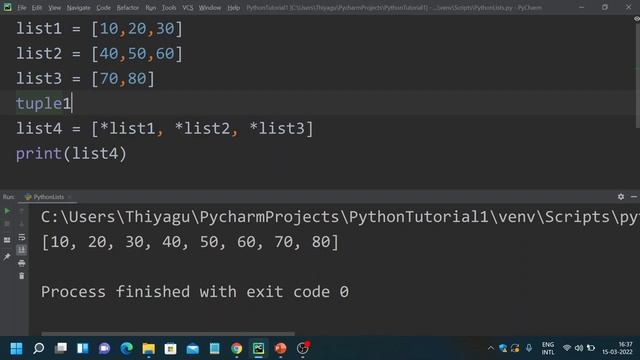The image size is (640, 360).
Task: Open the Edit menu
Action: point(37,8)
